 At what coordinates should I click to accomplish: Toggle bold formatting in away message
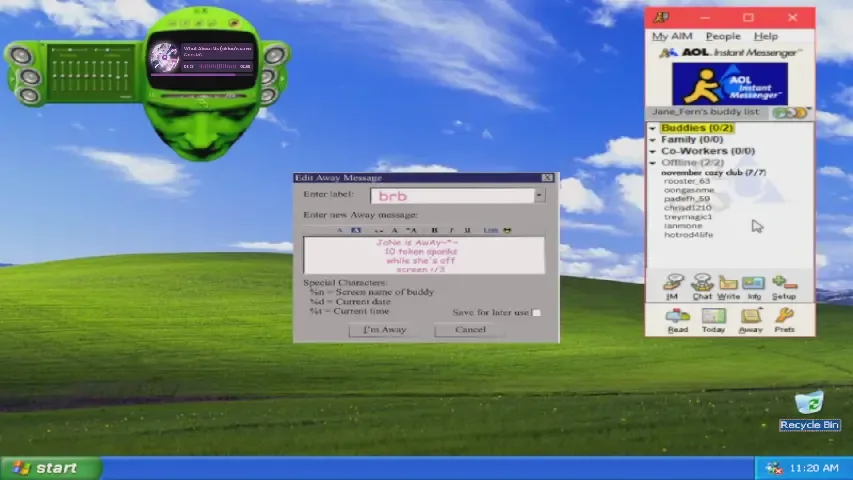click(434, 230)
